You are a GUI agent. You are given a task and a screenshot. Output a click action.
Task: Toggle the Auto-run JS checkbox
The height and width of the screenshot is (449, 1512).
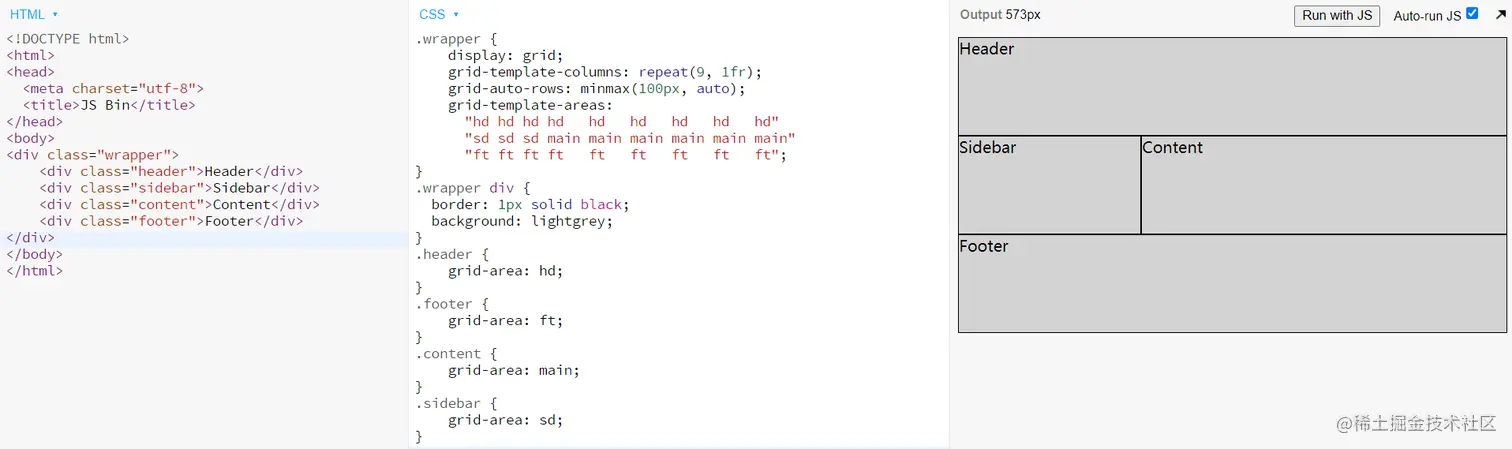click(1472, 14)
